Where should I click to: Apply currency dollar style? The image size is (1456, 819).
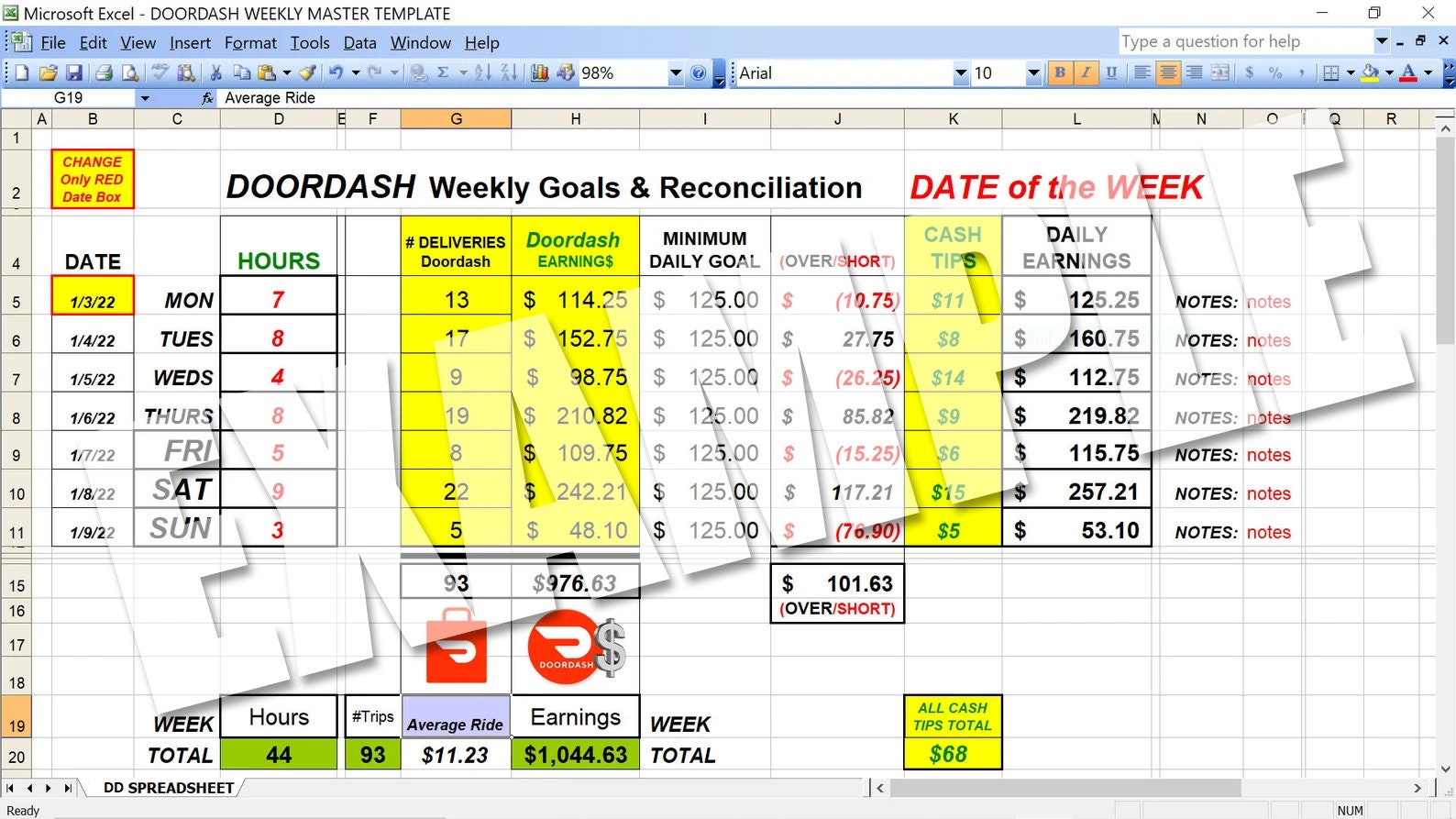pyautogui.click(x=1249, y=72)
